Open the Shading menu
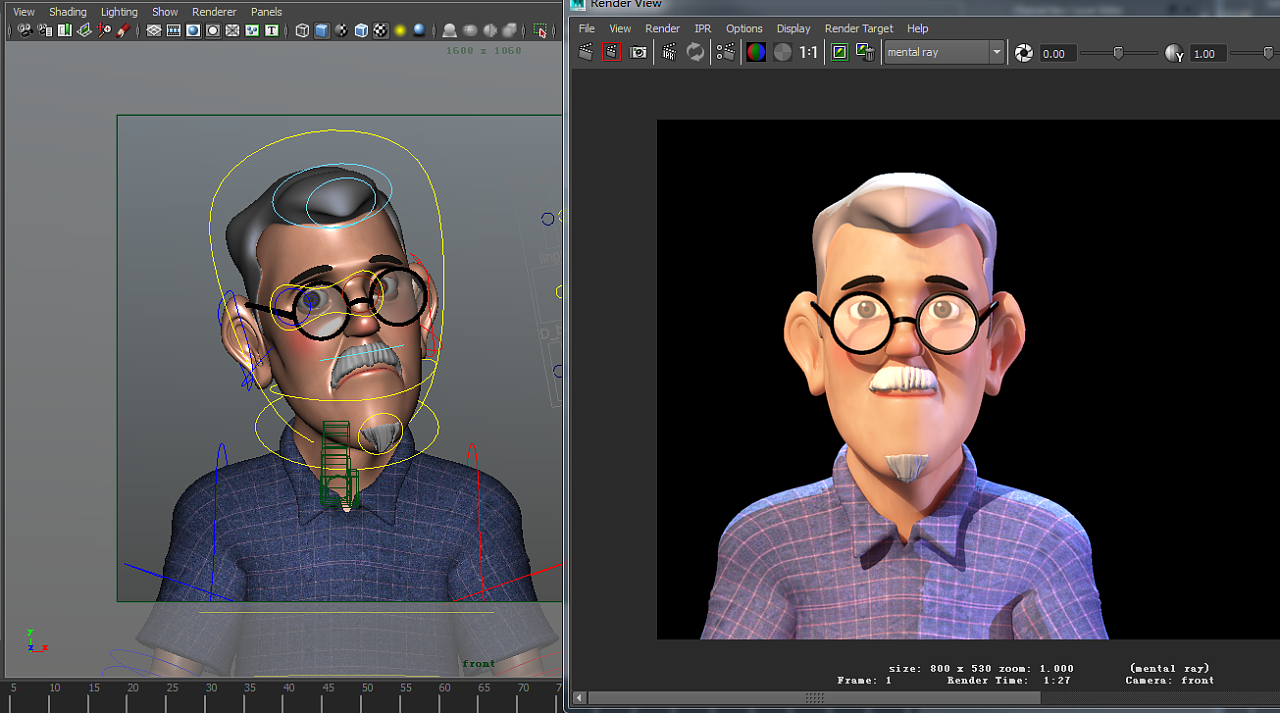Image resolution: width=1280 pixels, height=713 pixels. click(68, 12)
